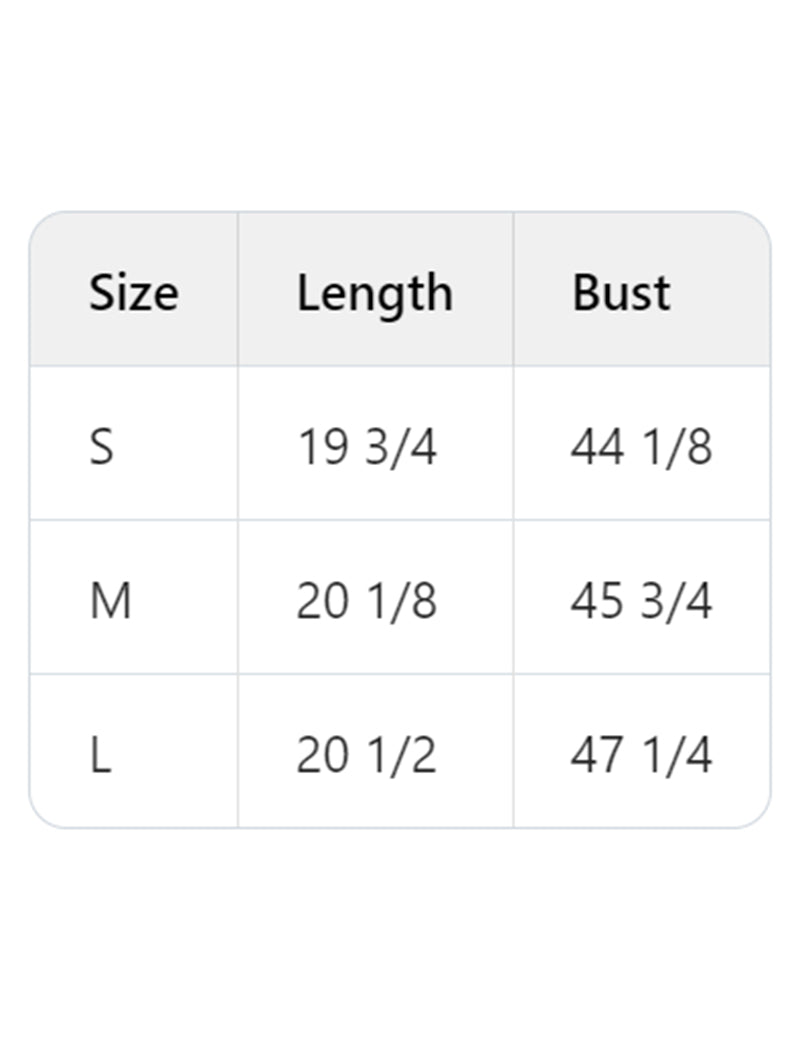Pick the length measurement for size S
The width and height of the screenshot is (800, 1050).
tap(367, 447)
